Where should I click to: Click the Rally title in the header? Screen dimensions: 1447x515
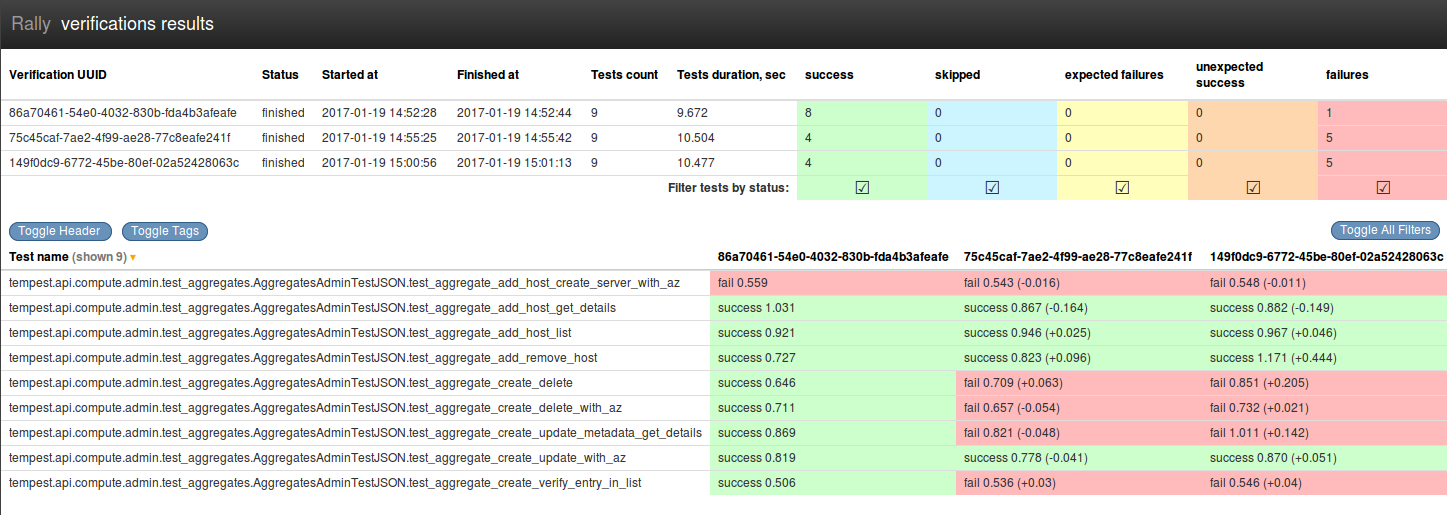[31, 24]
